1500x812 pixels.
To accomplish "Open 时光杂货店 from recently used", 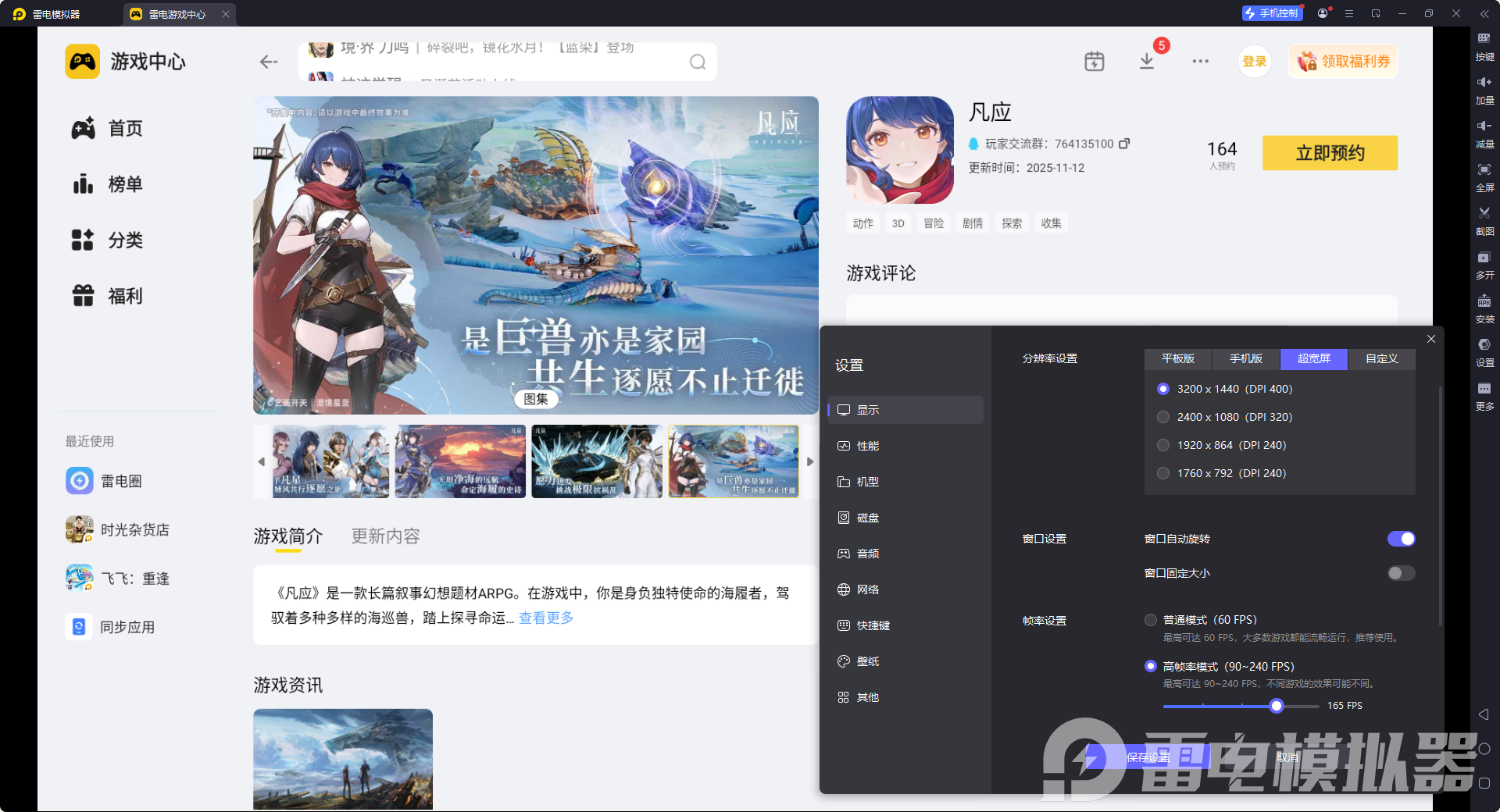I will [x=117, y=529].
